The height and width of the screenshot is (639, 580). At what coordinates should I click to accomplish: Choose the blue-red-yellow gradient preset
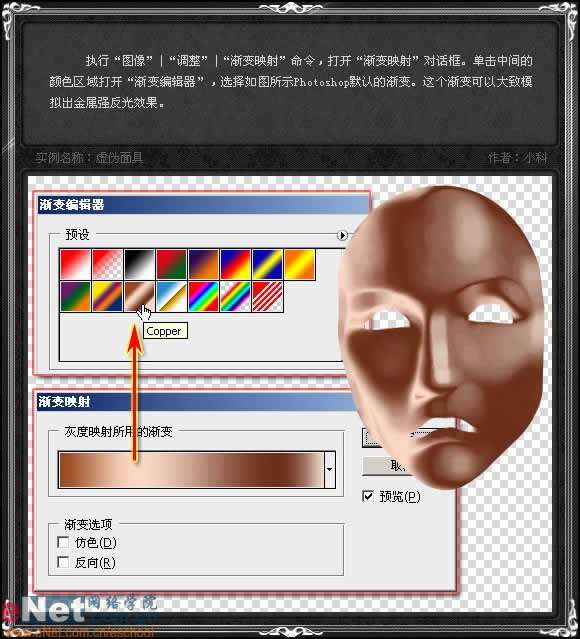(x=236, y=264)
